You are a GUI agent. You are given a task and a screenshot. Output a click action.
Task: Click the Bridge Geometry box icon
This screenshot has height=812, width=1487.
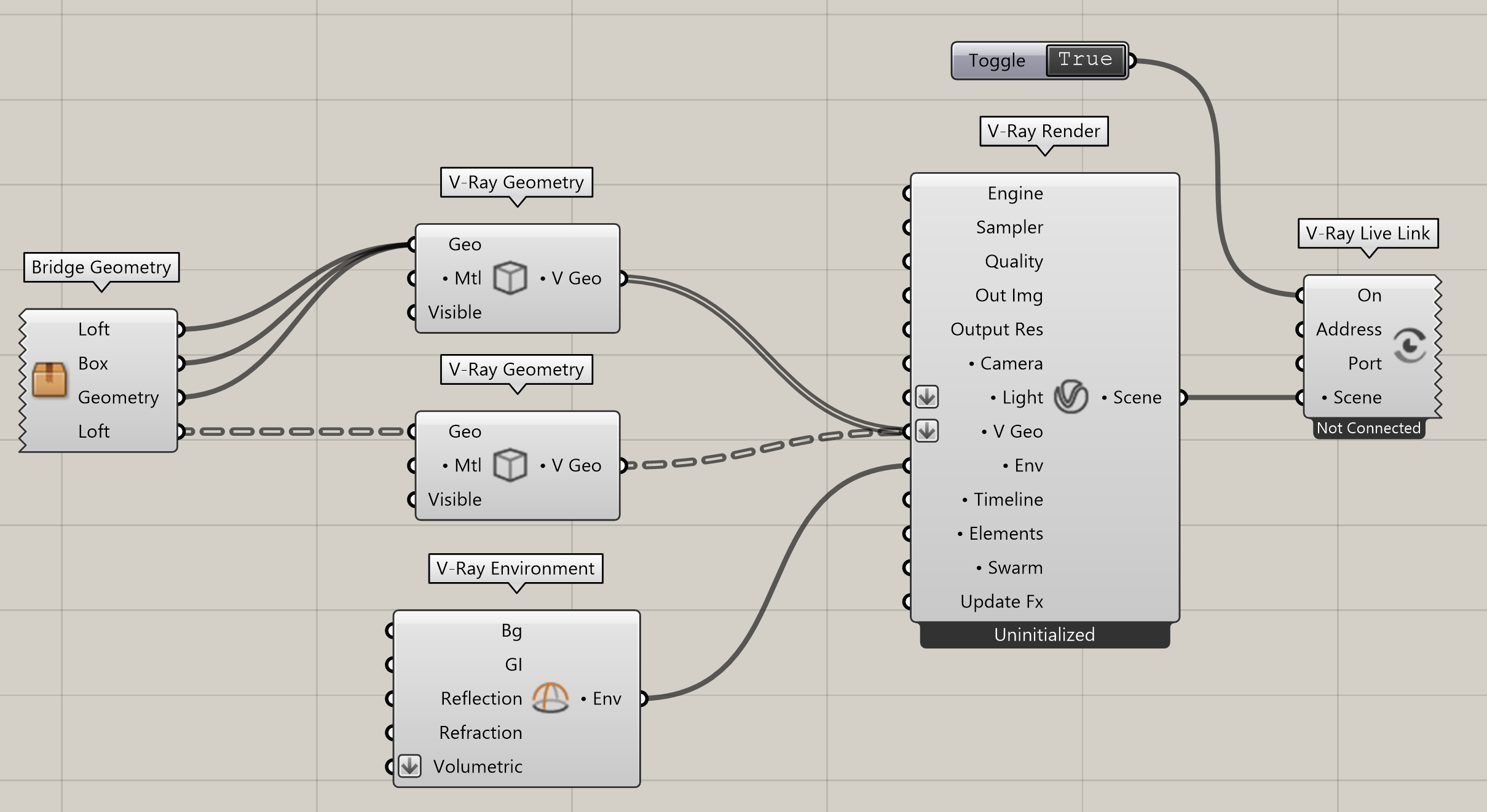pos(49,380)
